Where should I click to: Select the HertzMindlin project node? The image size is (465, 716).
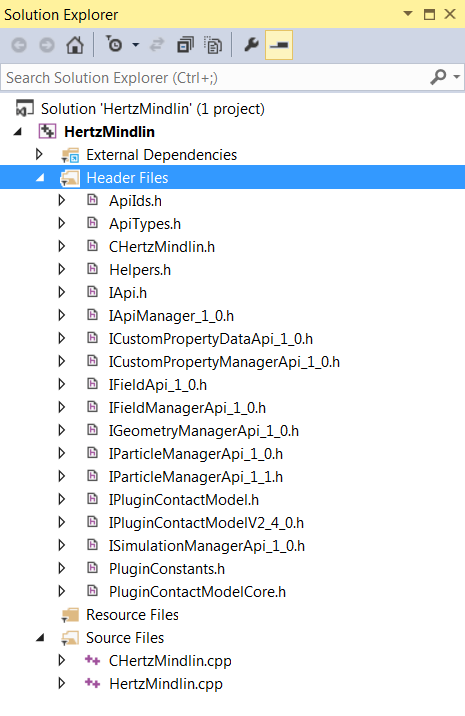point(110,132)
